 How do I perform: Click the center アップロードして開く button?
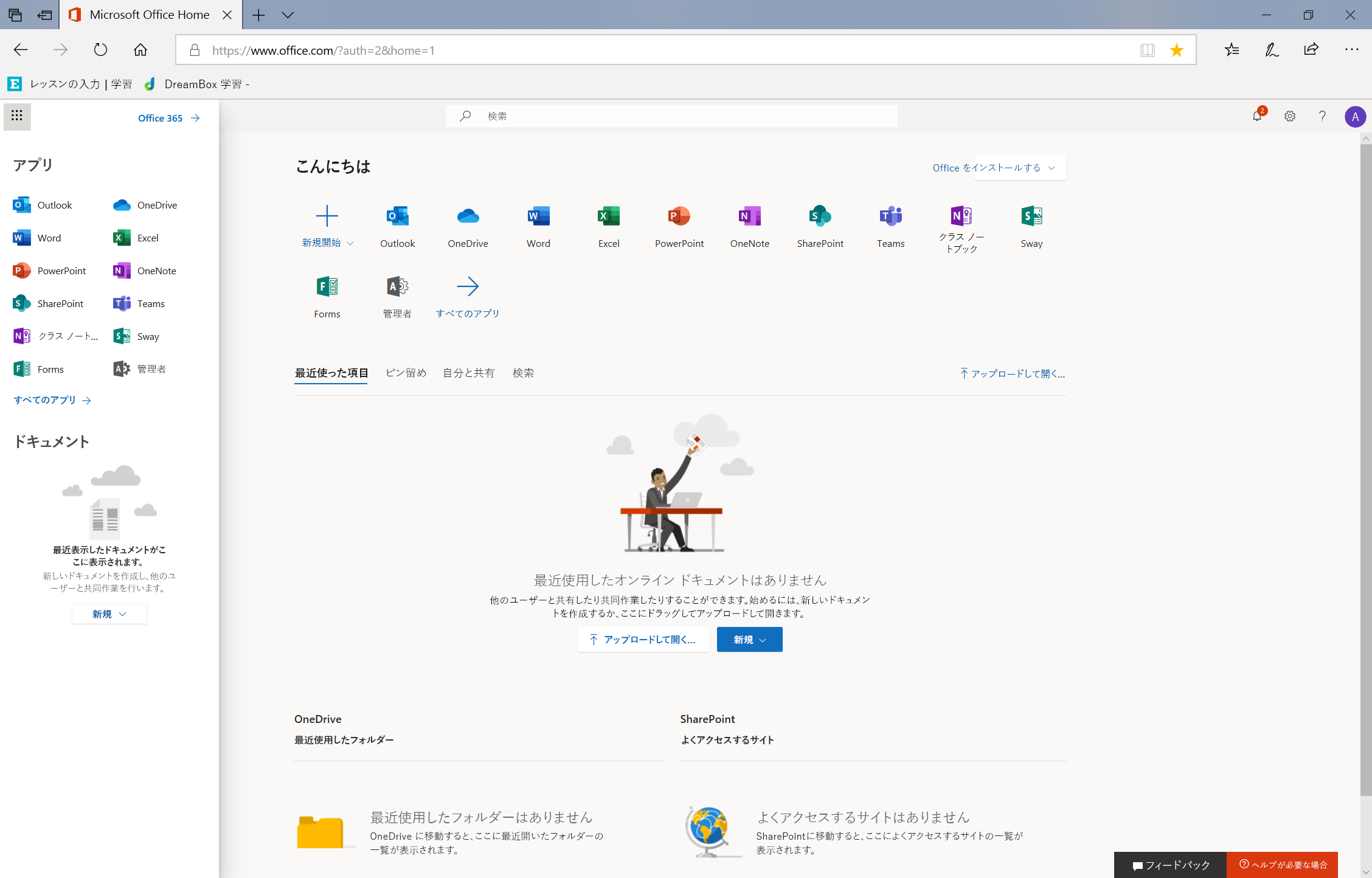tap(643, 640)
